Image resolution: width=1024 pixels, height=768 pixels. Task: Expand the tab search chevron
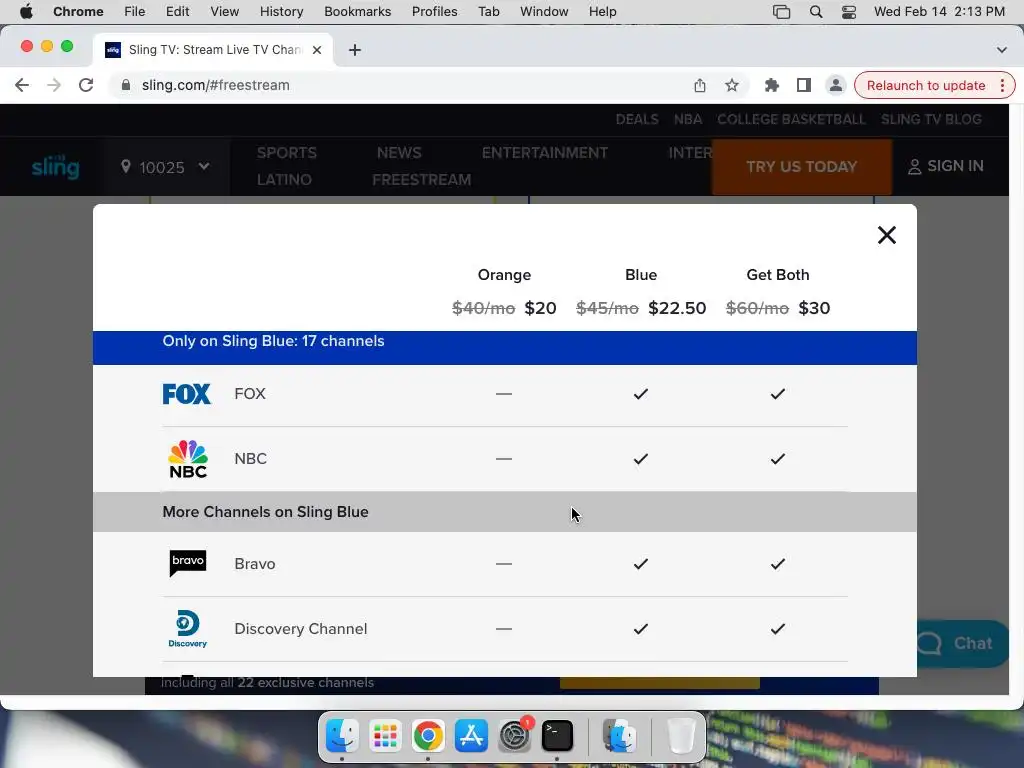[x=1002, y=50]
